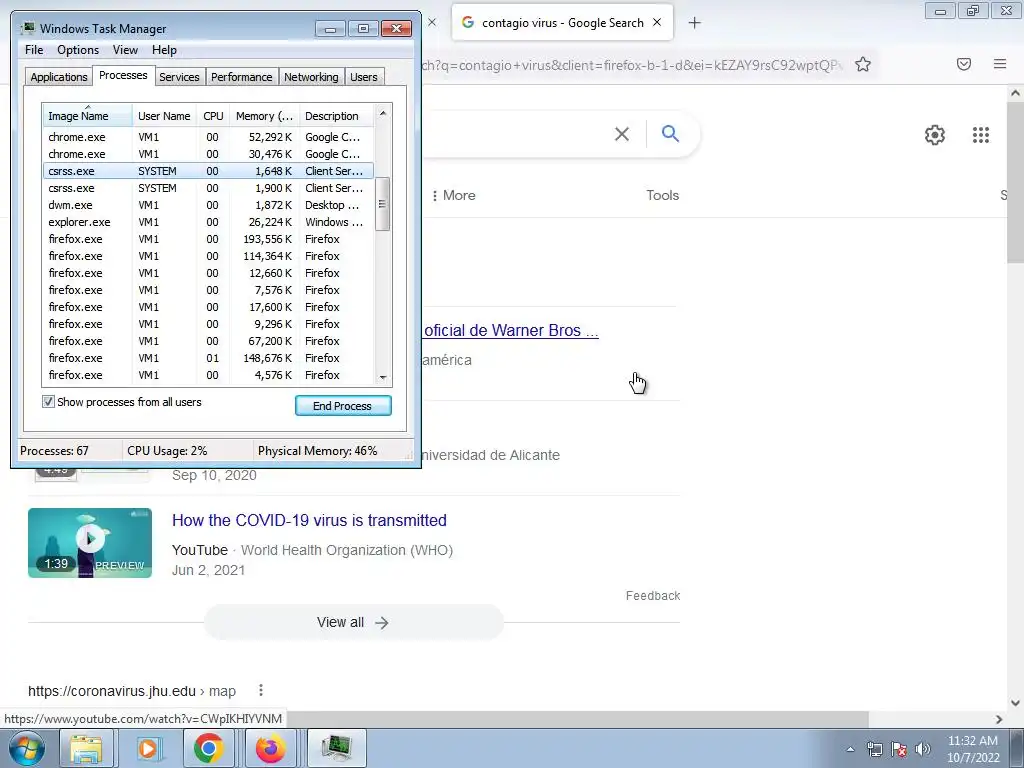Click the process list scroll down arrow

[x=383, y=377]
